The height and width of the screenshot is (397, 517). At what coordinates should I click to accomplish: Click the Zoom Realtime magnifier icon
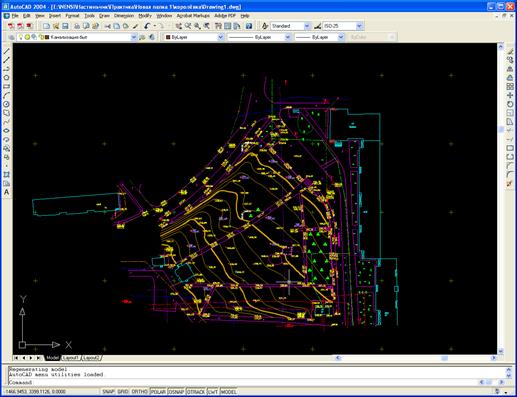[x=188, y=26]
